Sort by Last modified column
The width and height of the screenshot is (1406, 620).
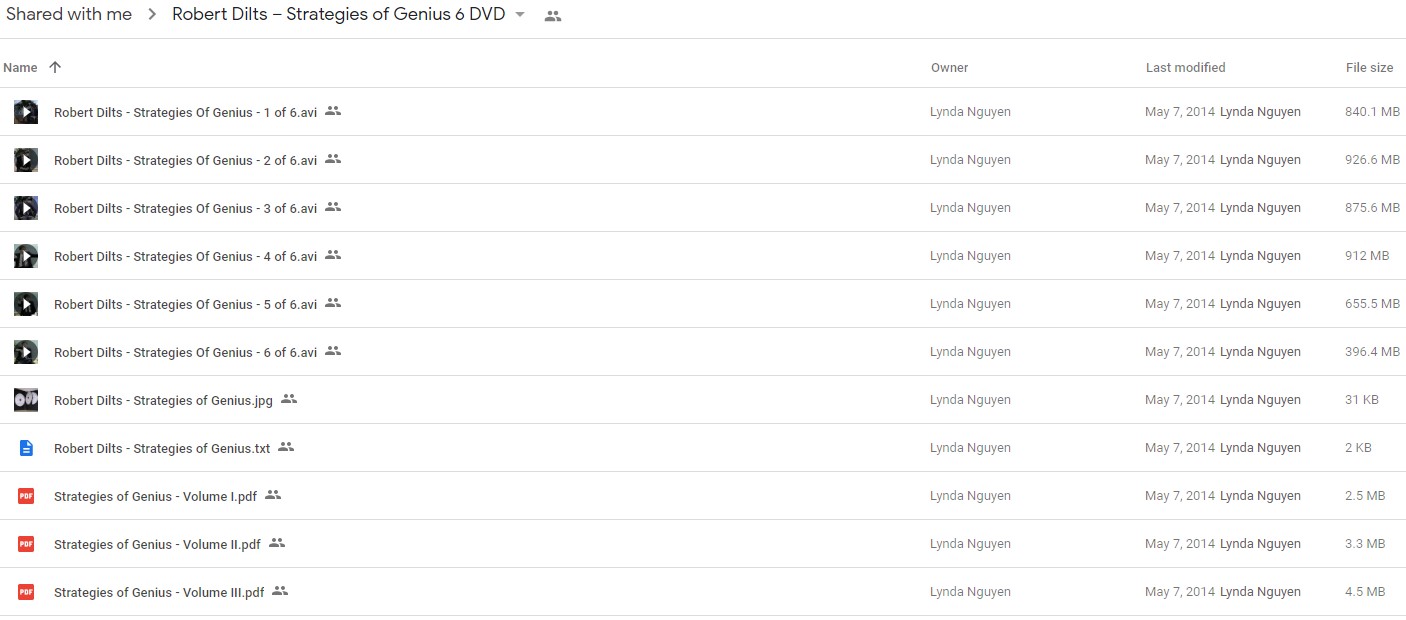tap(1185, 68)
